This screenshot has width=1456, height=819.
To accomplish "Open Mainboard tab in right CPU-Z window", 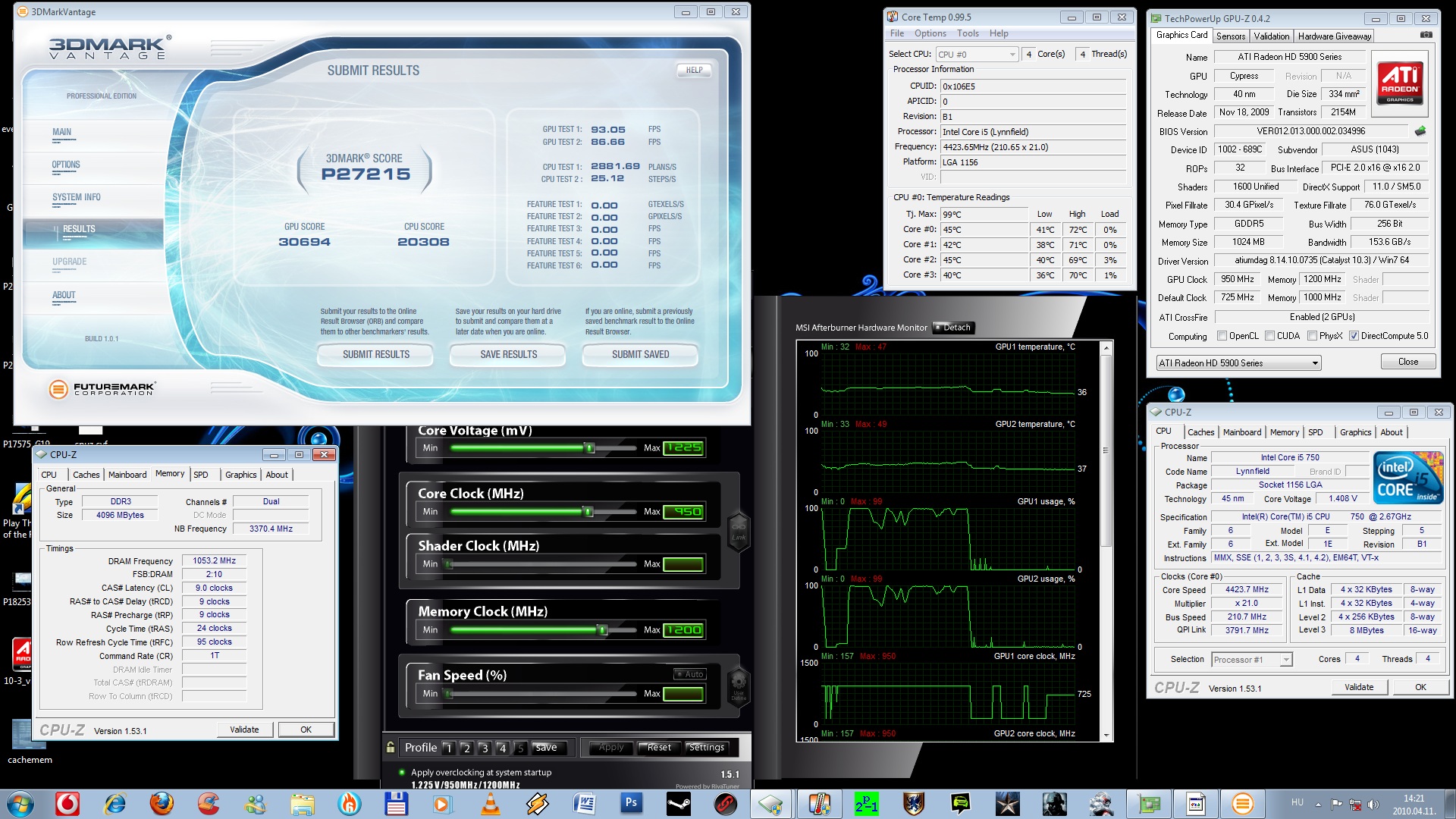I will coord(1242,432).
